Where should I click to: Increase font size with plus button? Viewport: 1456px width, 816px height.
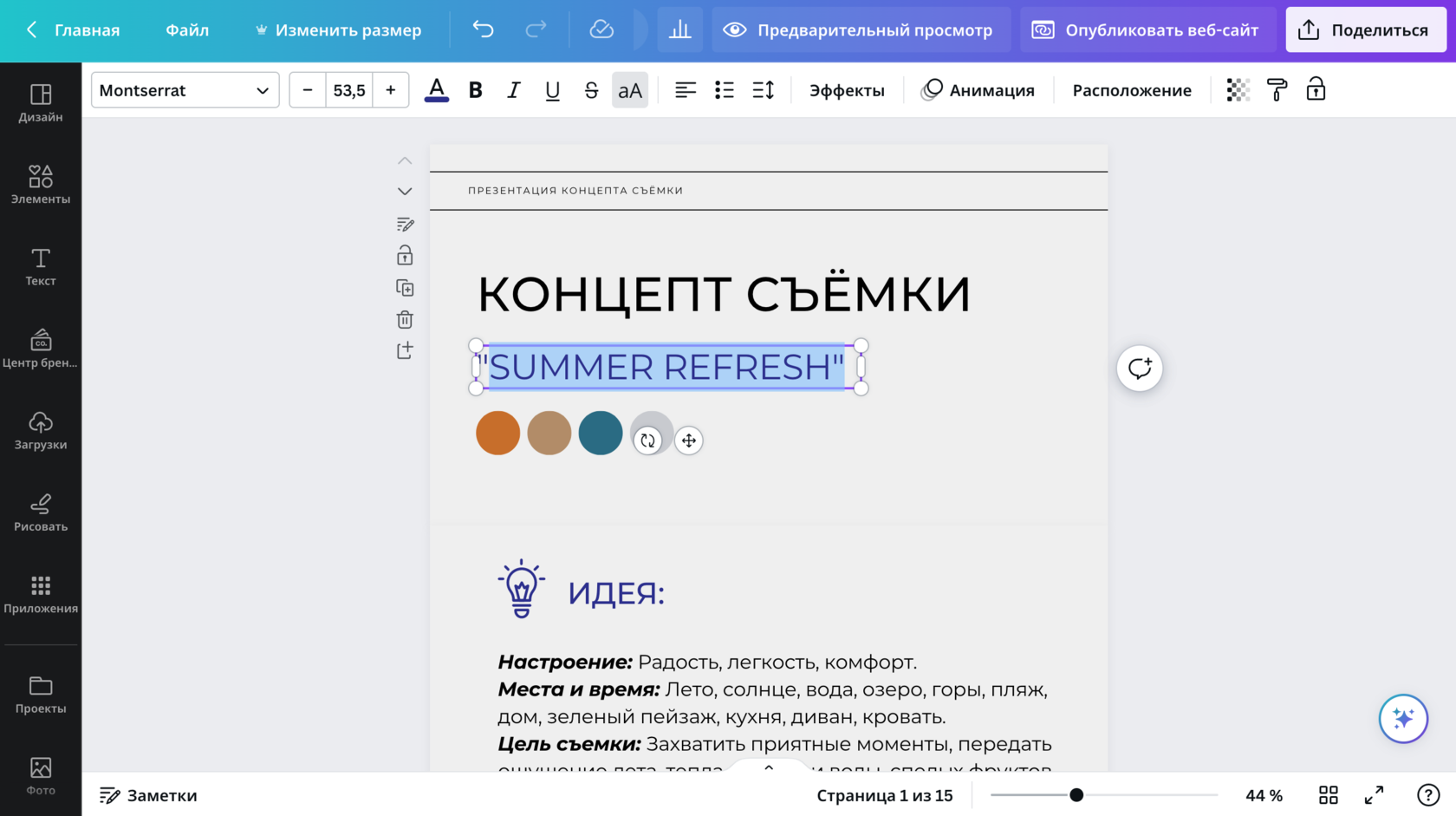coord(391,90)
